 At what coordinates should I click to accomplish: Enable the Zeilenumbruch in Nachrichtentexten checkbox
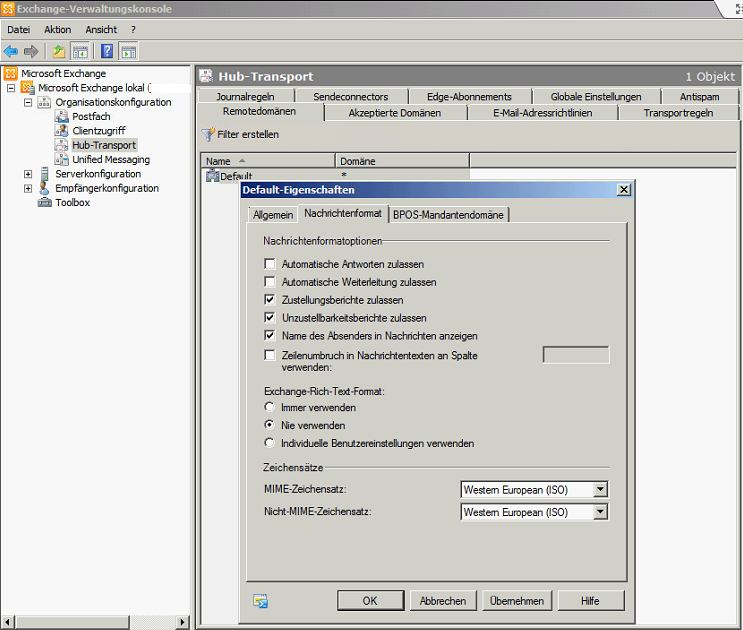click(x=270, y=355)
